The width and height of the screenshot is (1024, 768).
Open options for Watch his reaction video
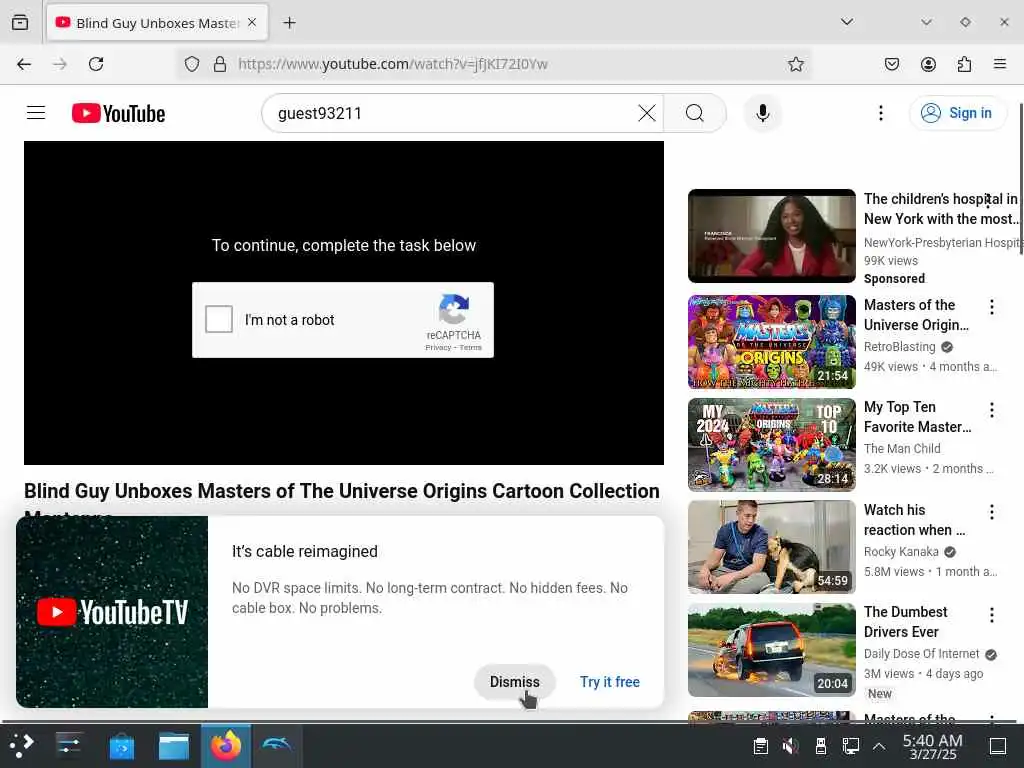point(991,512)
